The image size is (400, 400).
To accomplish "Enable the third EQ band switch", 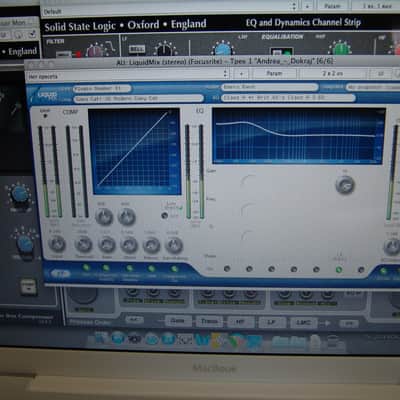I will click(272, 269).
